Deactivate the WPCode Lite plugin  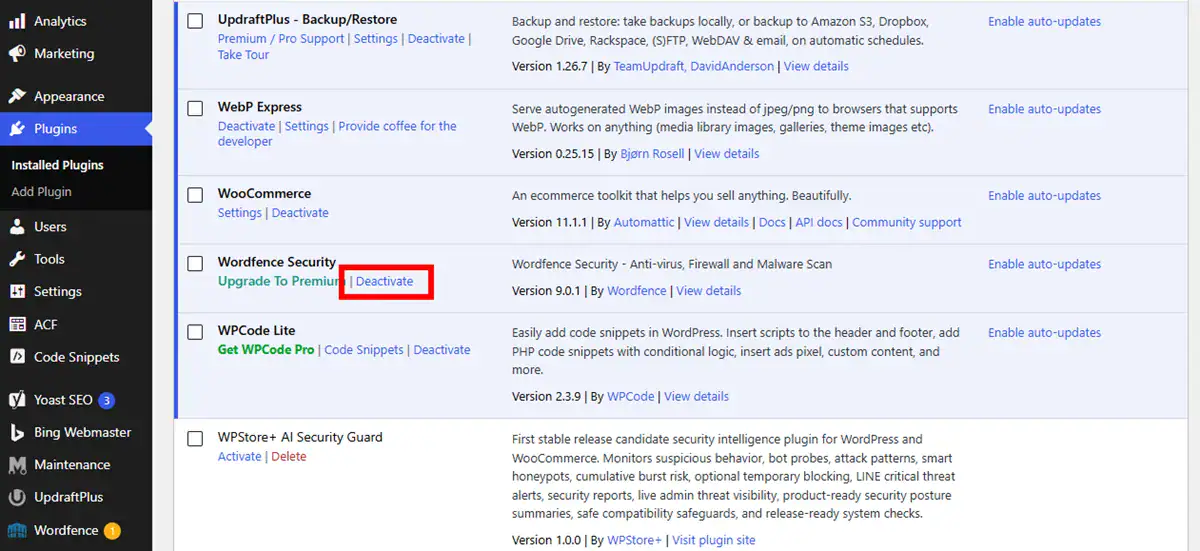(x=442, y=350)
